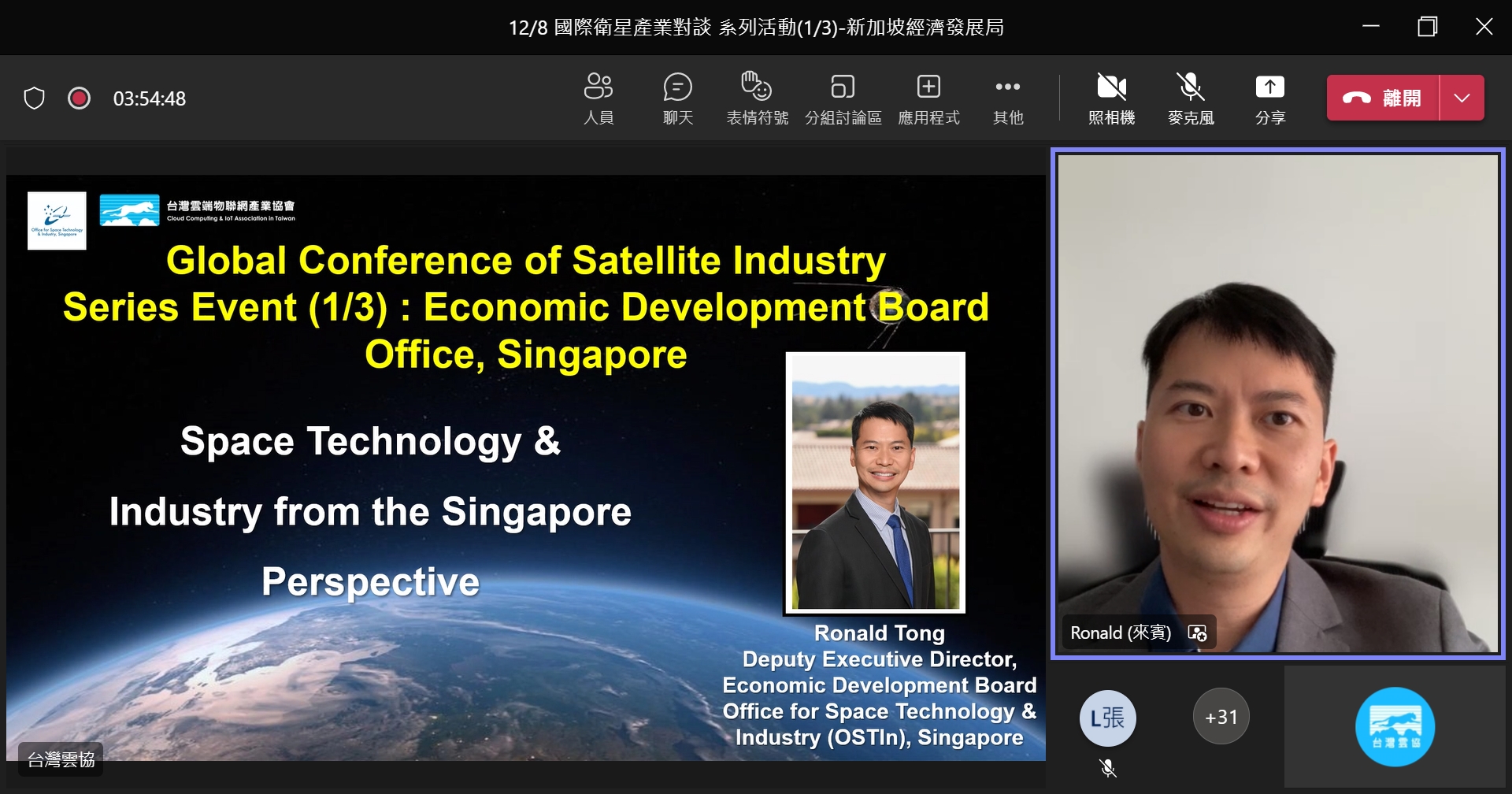Click the icon beside Ronald's name label
The width and height of the screenshot is (1512, 794).
pyautogui.click(x=1197, y=633)
